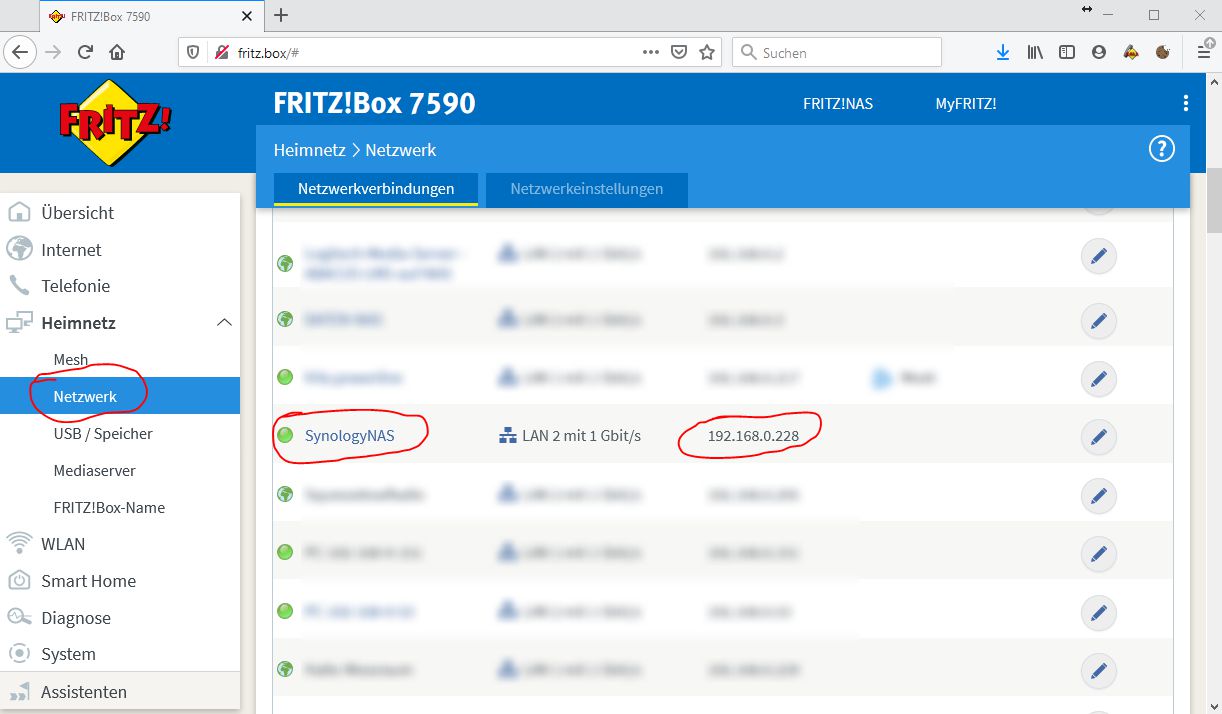1222x714 pixels.
Task: Save page to Pocket icon
Action: click(679, 53)
